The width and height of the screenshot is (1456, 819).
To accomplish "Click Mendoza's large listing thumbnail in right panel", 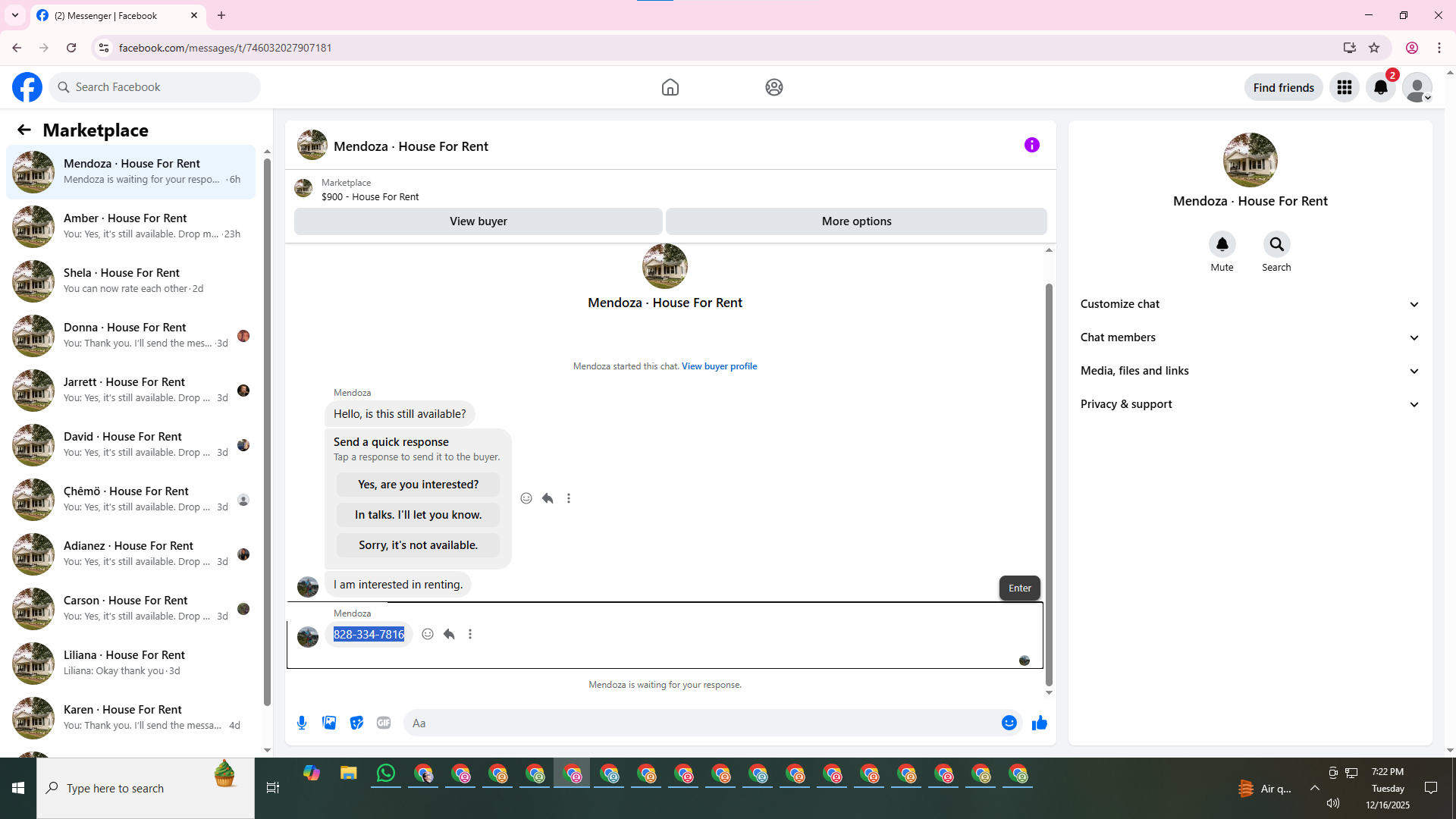I will tap(1250, 160).
